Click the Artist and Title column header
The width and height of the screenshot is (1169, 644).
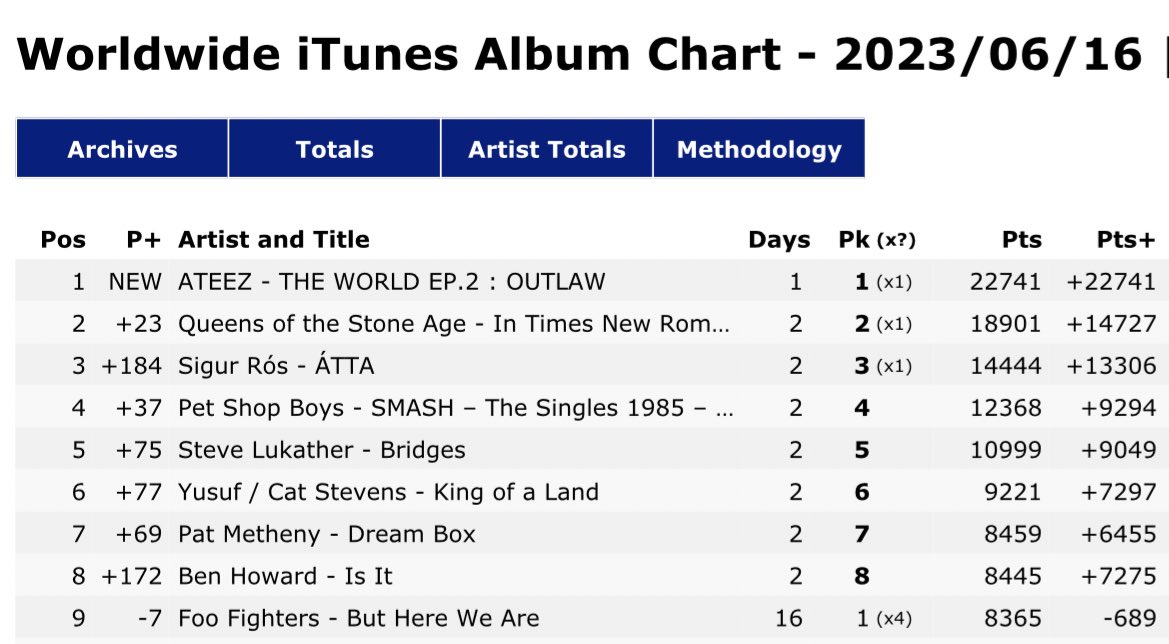pos(274,239)
